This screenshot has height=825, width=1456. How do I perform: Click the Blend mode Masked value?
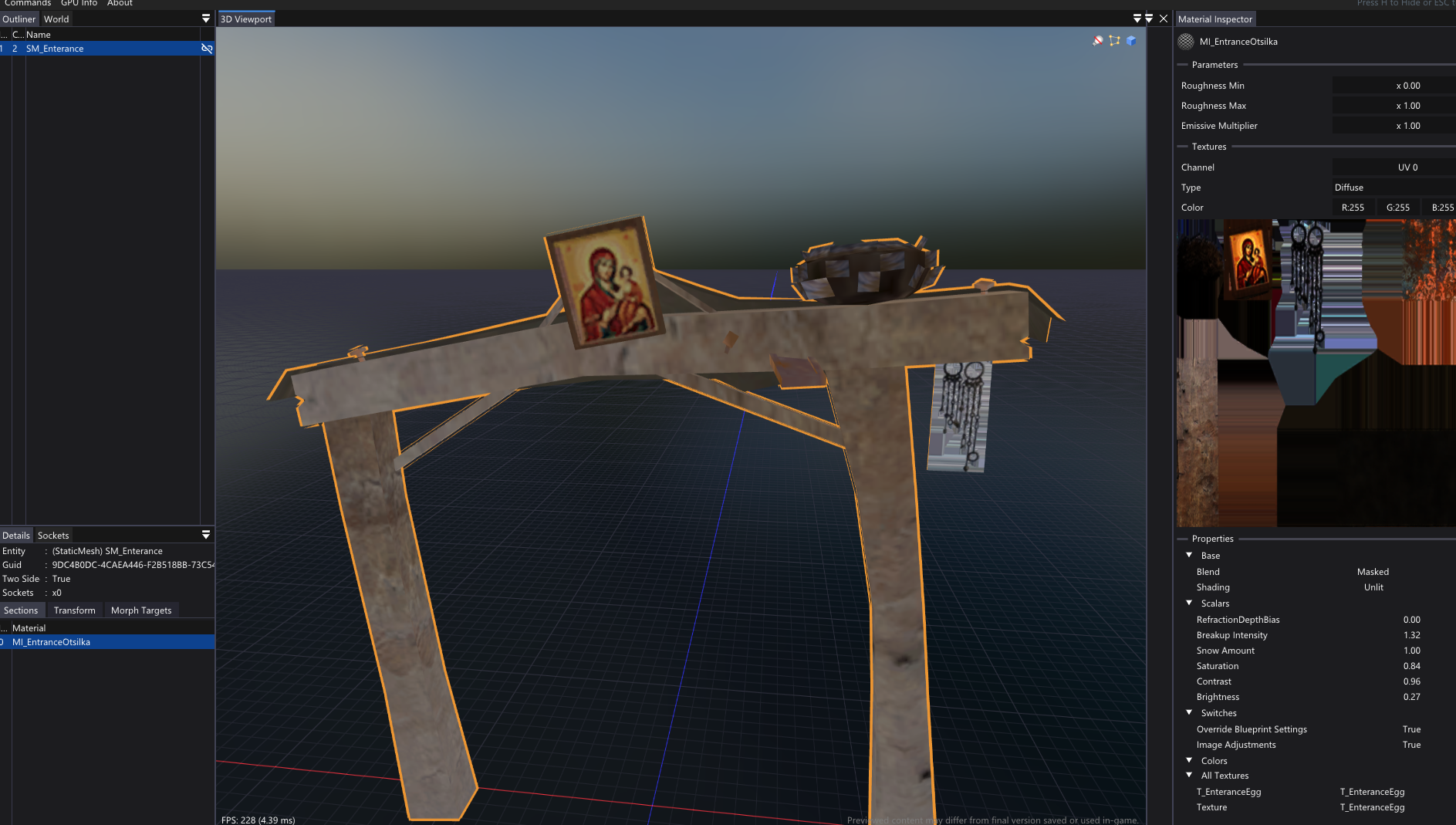pyautogui.click(x=1373, y=572)
